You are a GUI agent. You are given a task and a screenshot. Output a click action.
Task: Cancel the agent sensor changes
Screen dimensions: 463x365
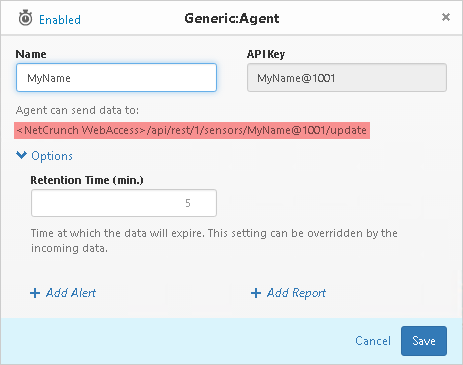coord(373,341)
